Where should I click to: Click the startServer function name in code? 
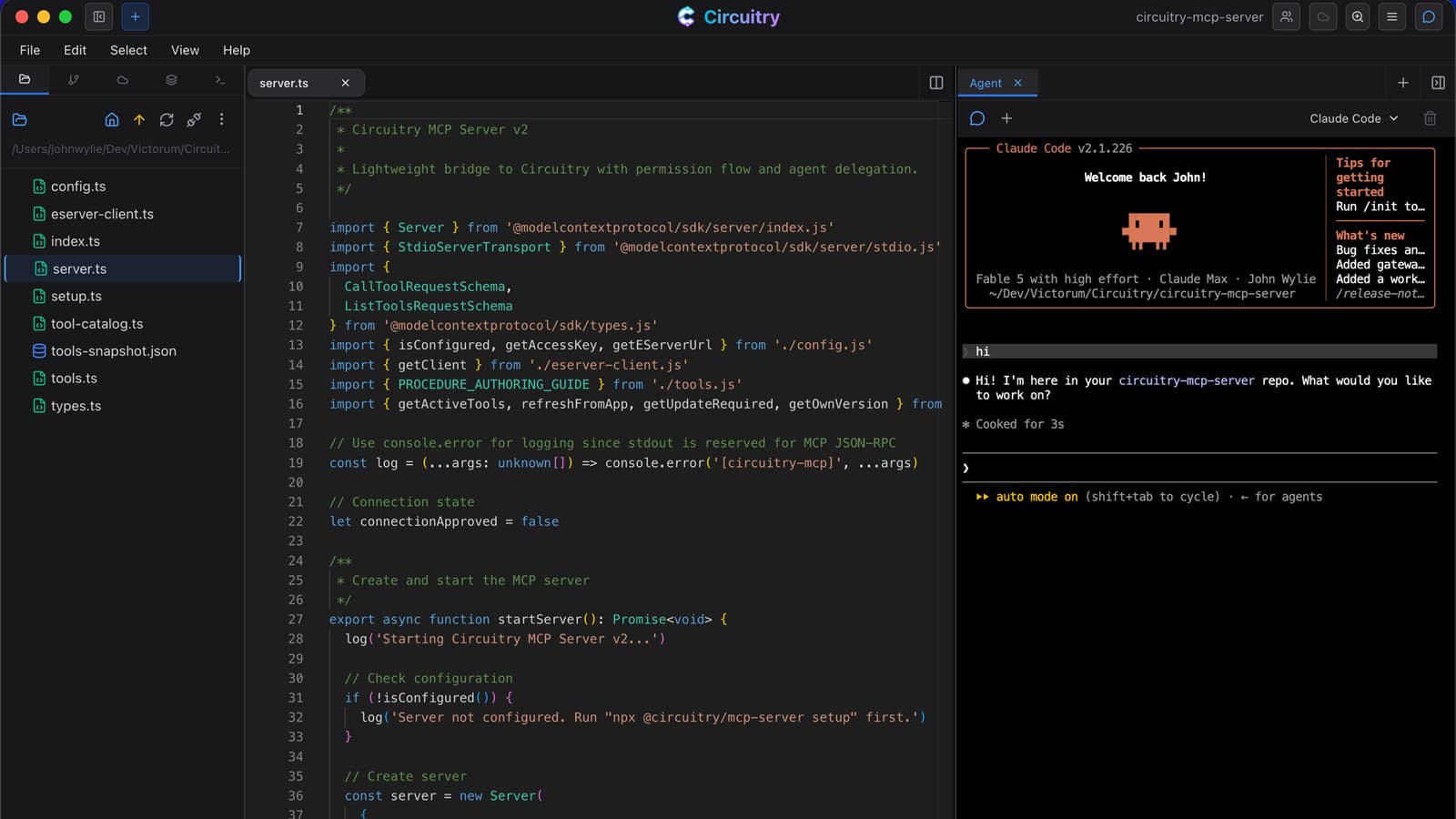point(540,619)
